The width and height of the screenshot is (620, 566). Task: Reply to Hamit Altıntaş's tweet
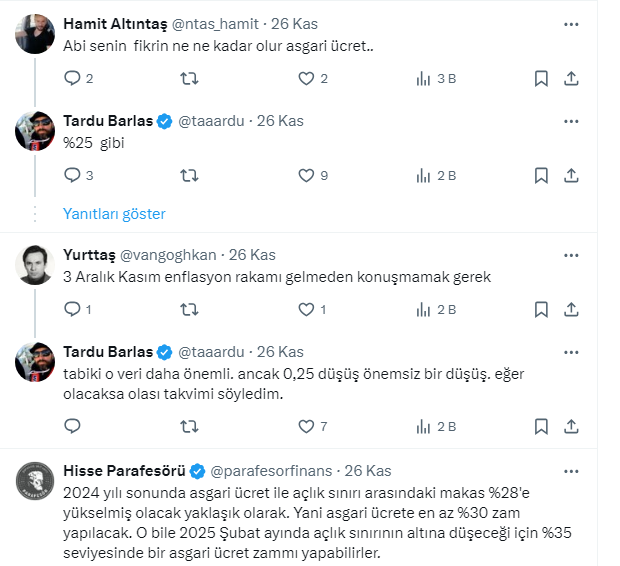coord(71,78)
